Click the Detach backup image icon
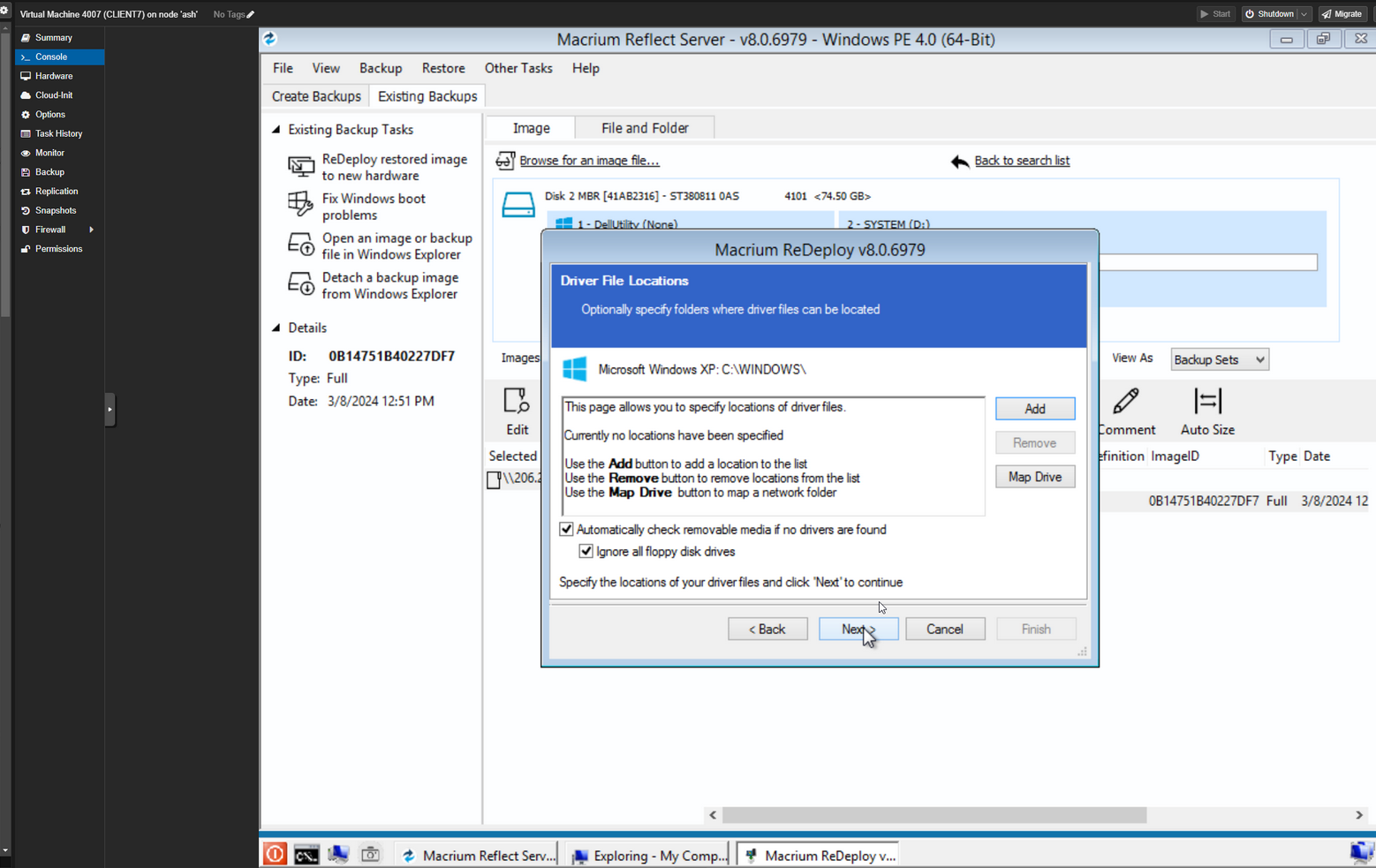This screenshot has width=1376, height=868. point(300,283)
